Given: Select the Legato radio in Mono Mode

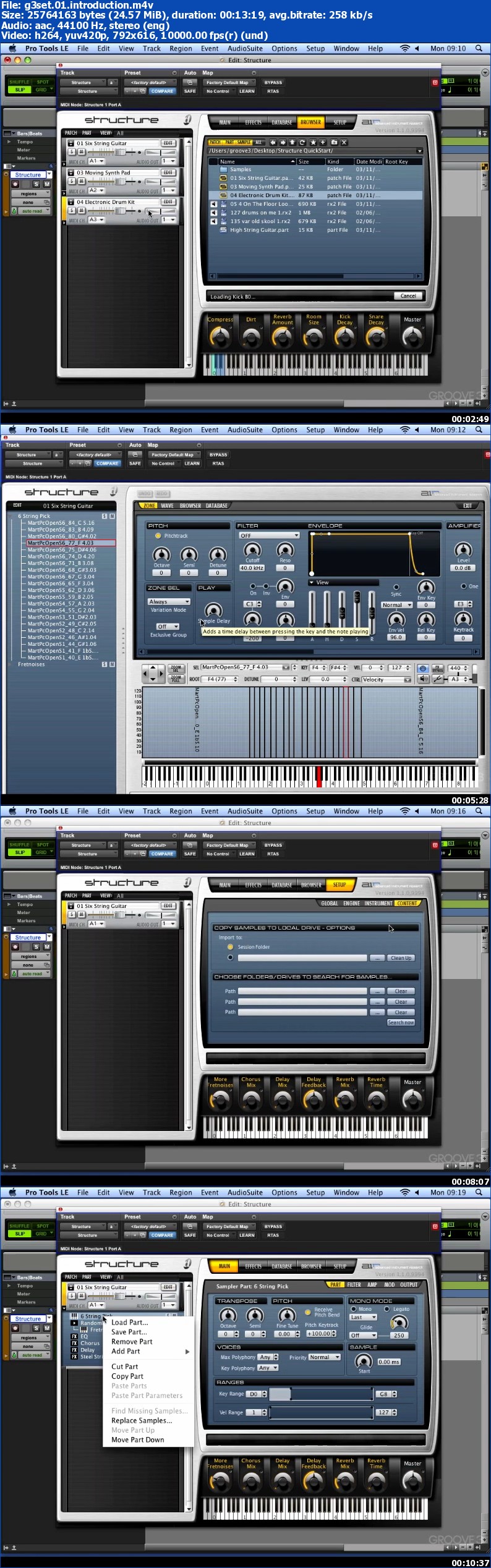Looking at the screenshot, I should coord(387,1309).
